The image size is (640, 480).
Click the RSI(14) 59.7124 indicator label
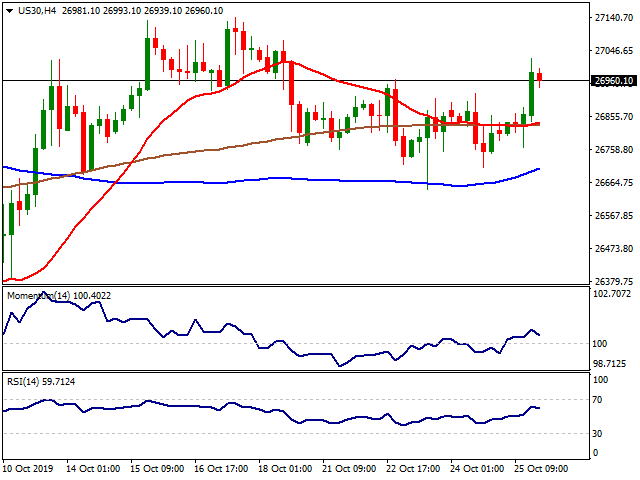(41, 382)
